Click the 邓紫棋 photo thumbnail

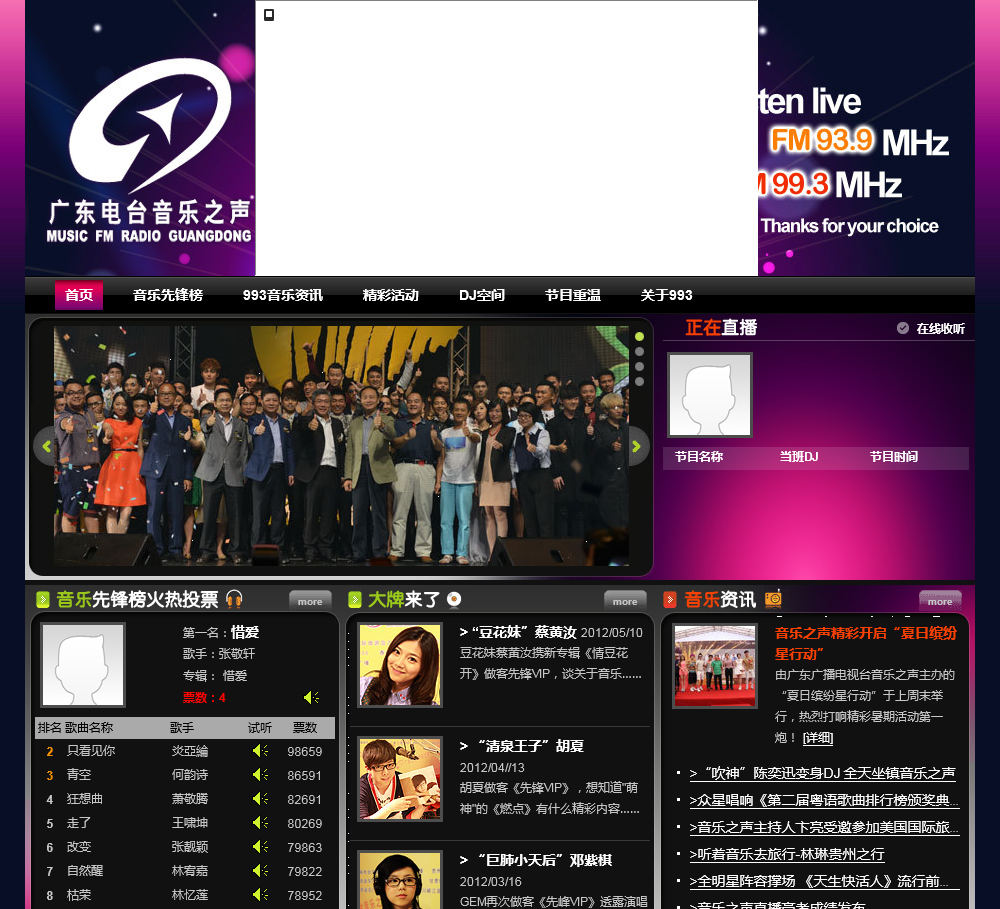pyautogui.click(x=400, y=880)
